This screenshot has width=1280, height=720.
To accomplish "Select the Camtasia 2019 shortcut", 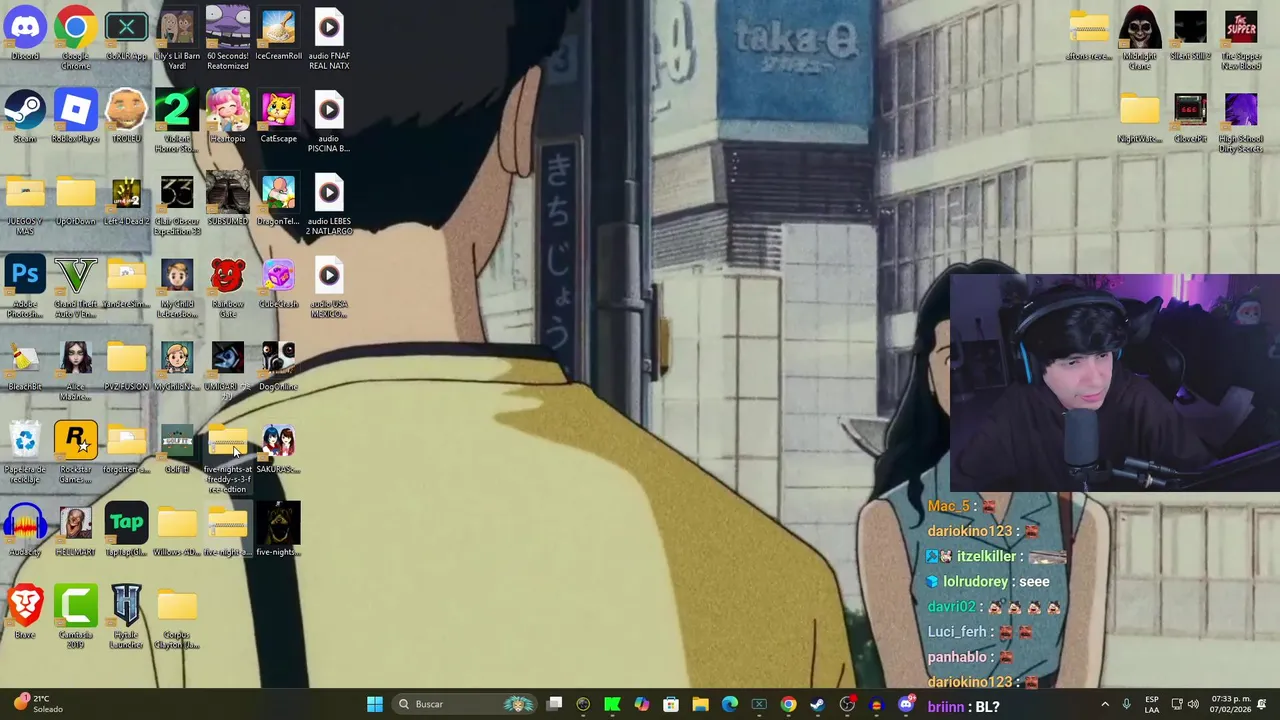I will tap(76, 618).
